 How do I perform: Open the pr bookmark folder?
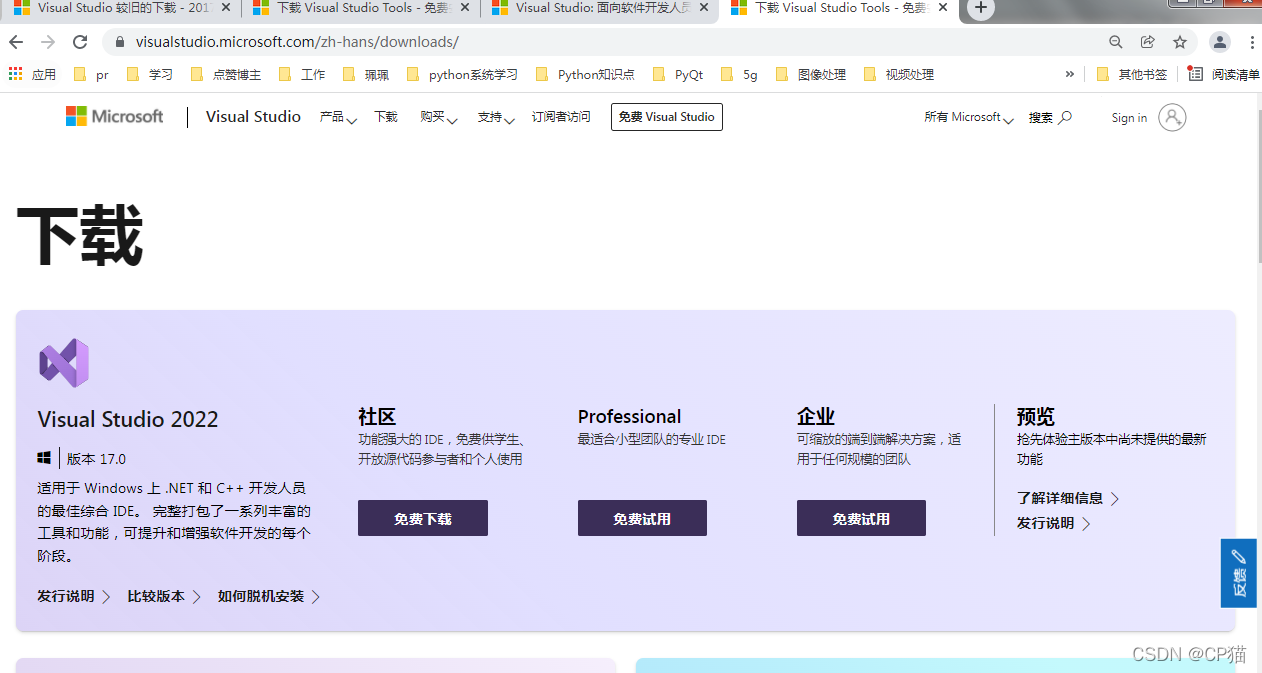tap(91, 74)
